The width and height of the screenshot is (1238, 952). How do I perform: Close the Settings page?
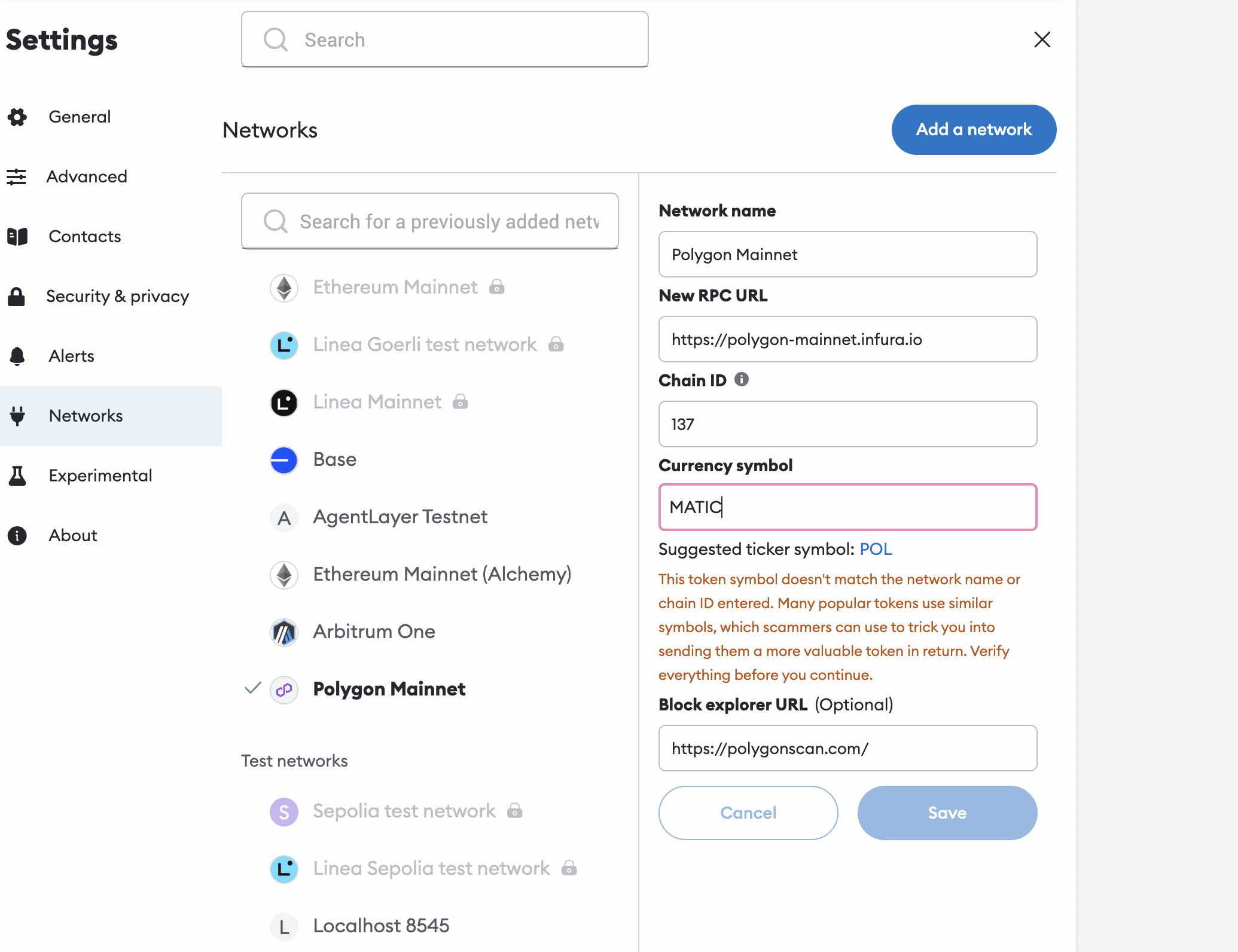click(x=1042, y=39)
